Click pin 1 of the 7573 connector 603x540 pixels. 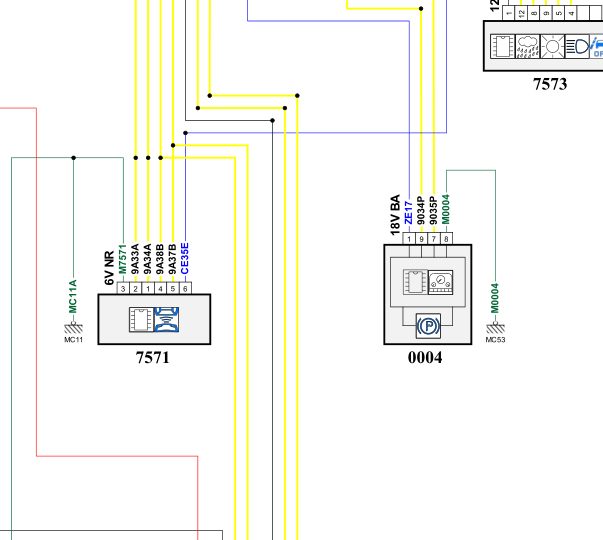click(x=509, y=13)
